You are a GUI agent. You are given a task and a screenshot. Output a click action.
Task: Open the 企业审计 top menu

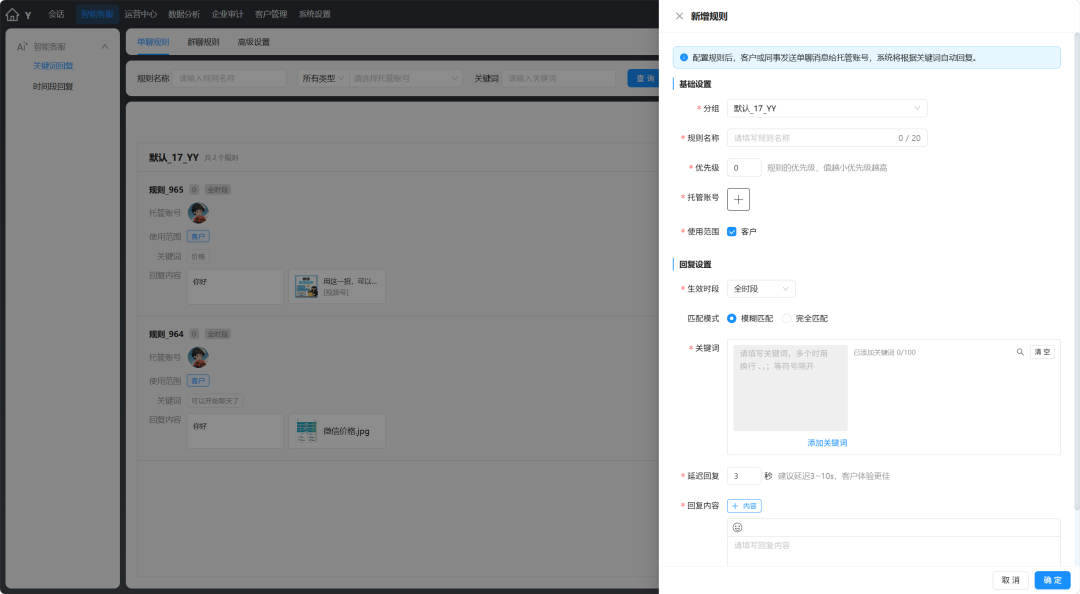227,14
